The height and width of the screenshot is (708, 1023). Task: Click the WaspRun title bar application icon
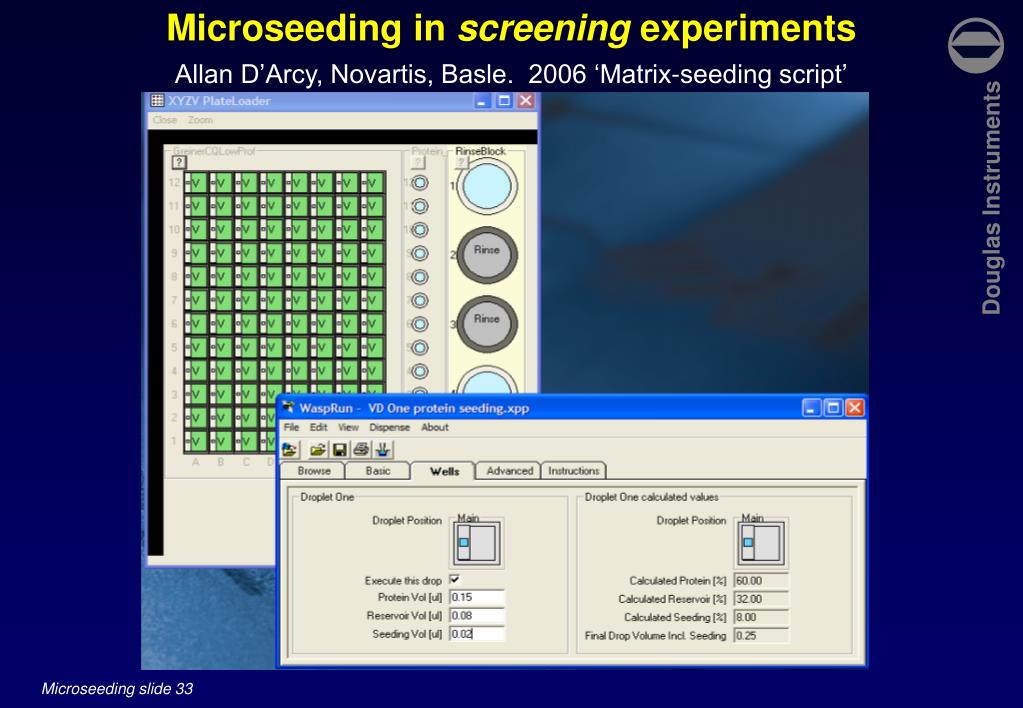(288, 408)
